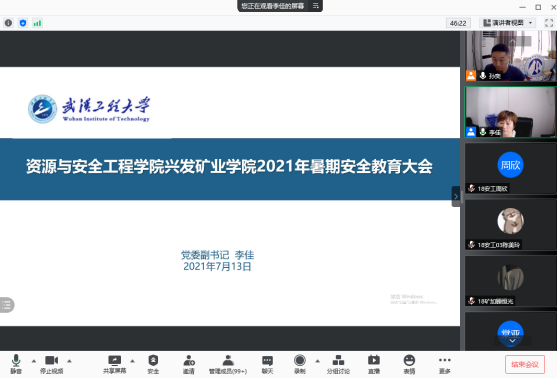Click the 结束会议 end meeting button
Viewport: 558px width, 379px height.
tap(525, 364)
